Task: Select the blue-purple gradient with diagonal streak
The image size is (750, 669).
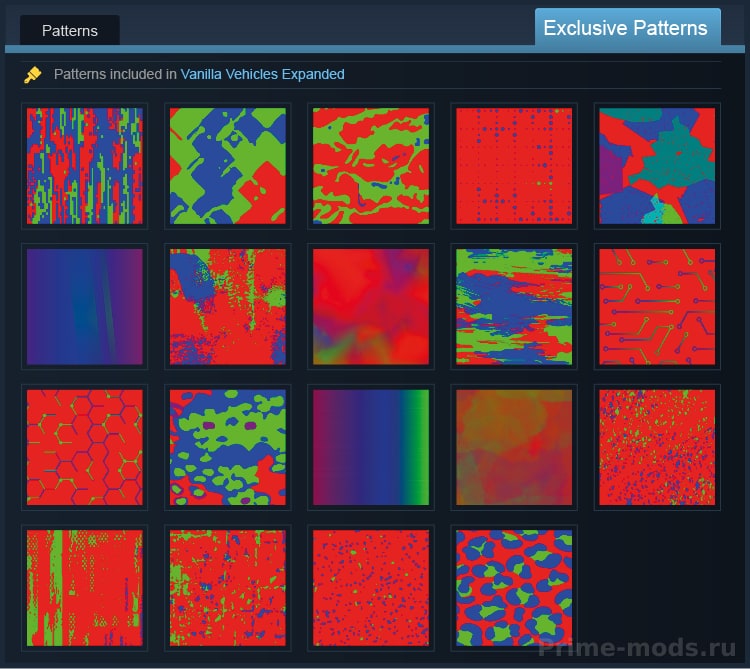Action: pyautogui.click(x=85, y=307)
